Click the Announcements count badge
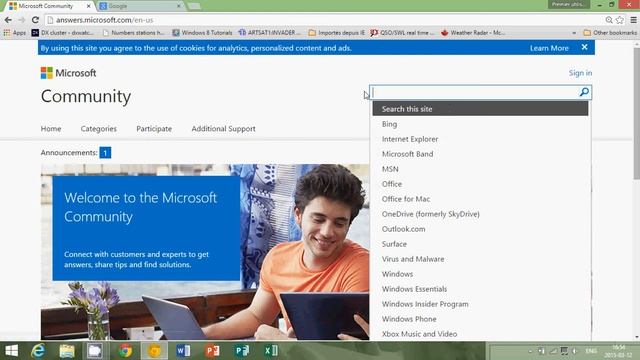This screenshot has width=640, height=360. [105, 153]
